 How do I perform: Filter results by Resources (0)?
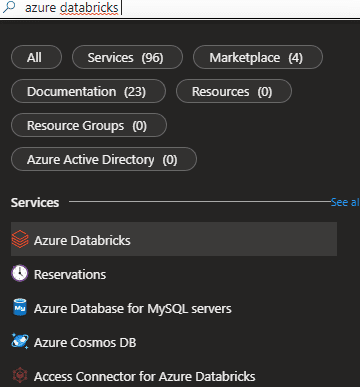click(234, 91)
